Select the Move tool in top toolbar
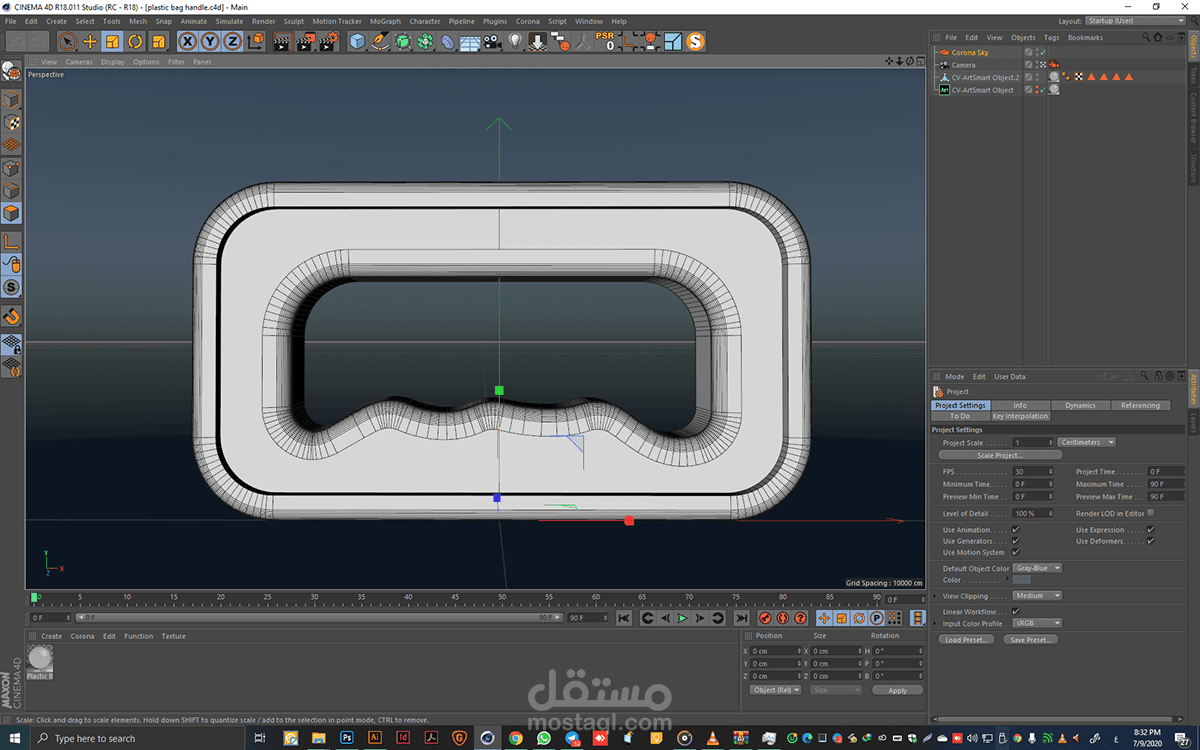Image resolution: width=1200 pixels, height=750 pixels. click(90, 41)
